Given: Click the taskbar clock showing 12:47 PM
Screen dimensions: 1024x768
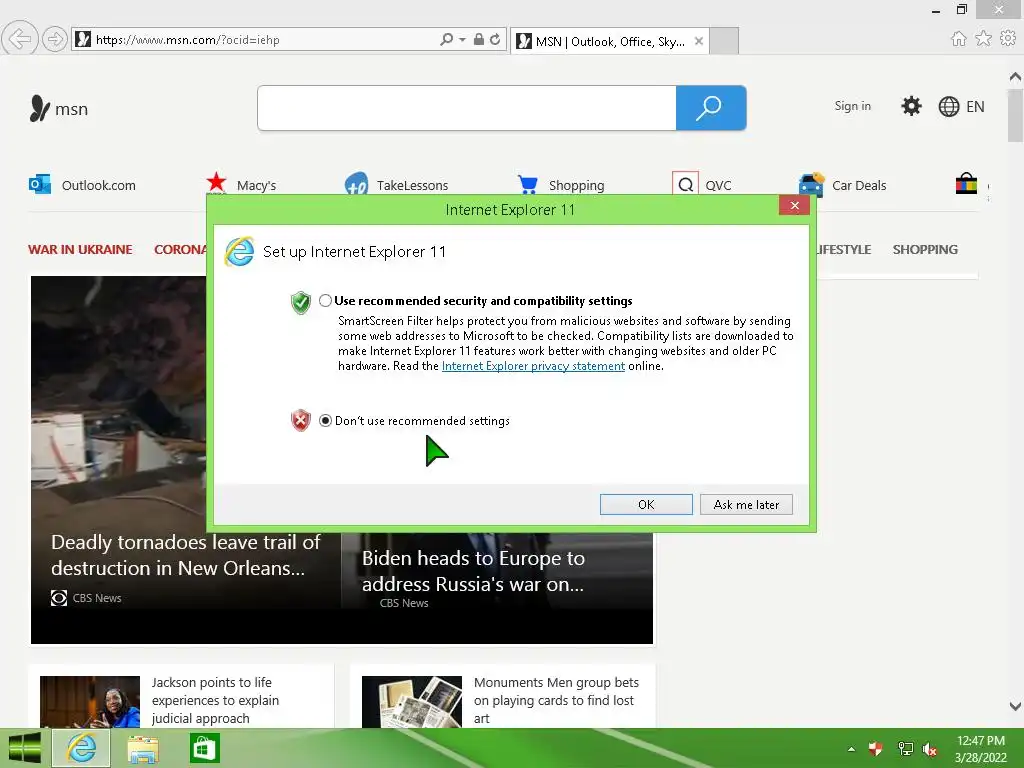Looking at the screenshot, I should coord(980,749).
